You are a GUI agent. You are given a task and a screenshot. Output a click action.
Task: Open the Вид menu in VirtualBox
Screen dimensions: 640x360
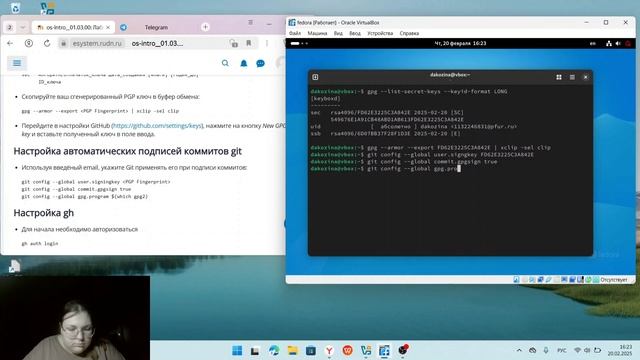point(338,33)
